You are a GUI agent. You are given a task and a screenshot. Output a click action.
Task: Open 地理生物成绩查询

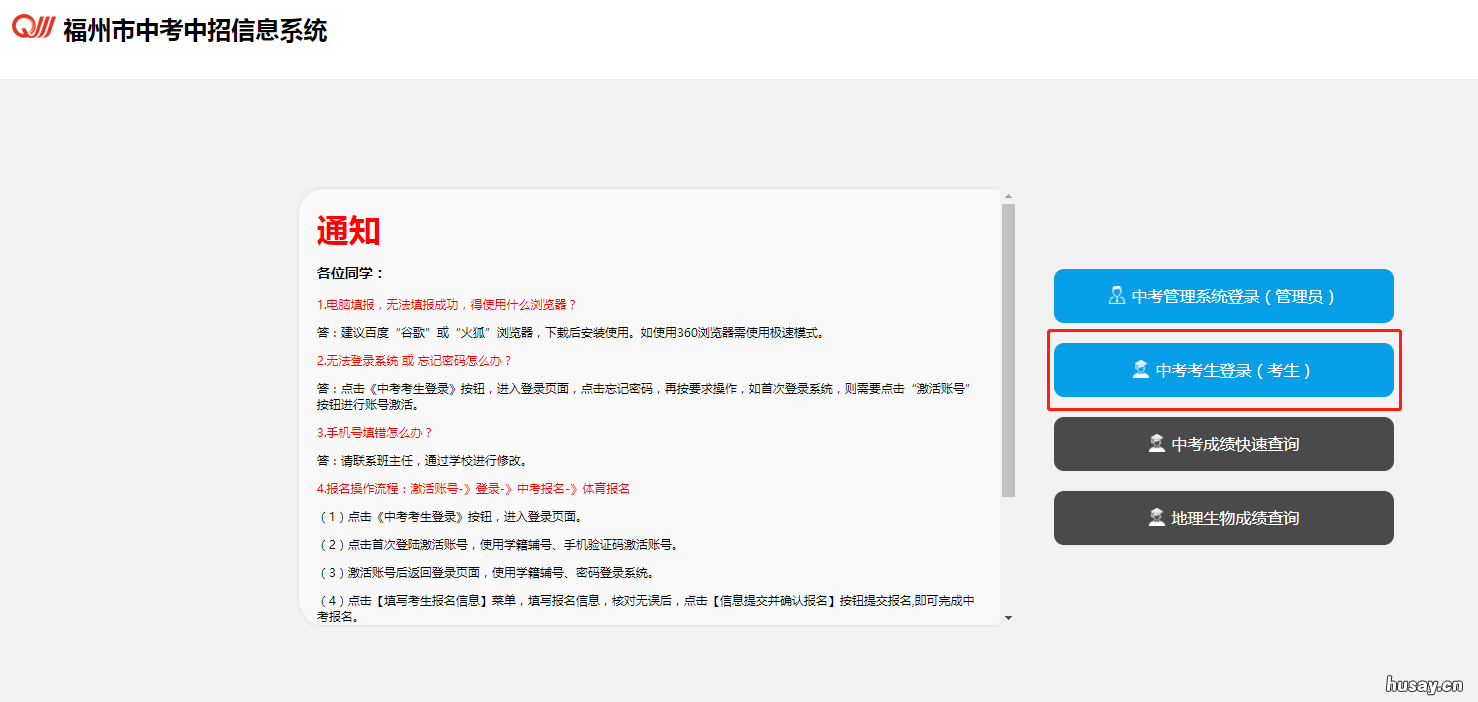pos(1223,517)
